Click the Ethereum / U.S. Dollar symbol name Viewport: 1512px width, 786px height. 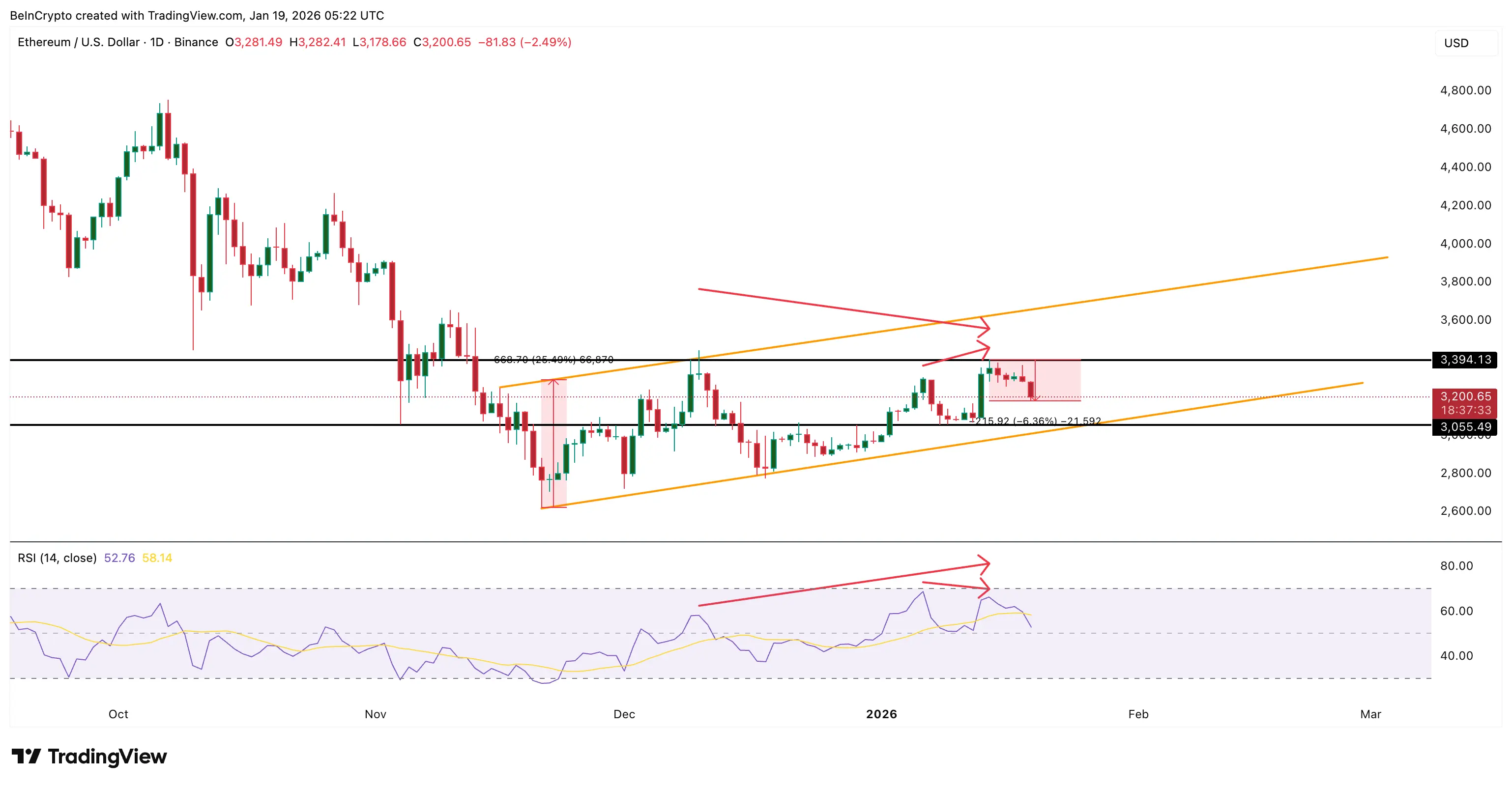pyautogui.click(x=79, y=42)
